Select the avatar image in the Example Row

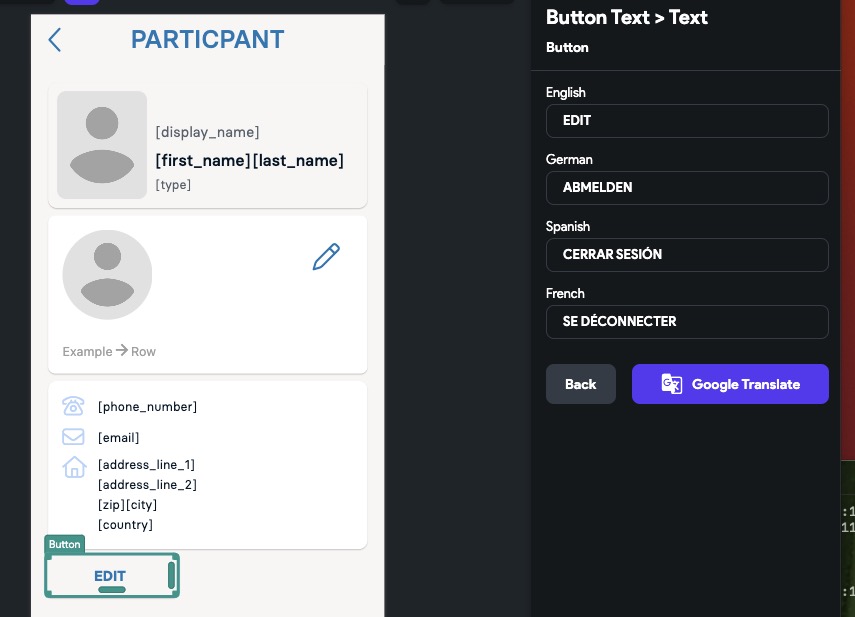coord(107,275)
